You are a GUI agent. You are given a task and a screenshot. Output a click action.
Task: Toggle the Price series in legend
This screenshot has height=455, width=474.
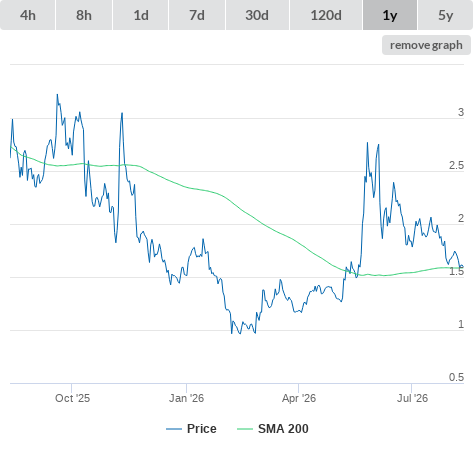(201, 429)
